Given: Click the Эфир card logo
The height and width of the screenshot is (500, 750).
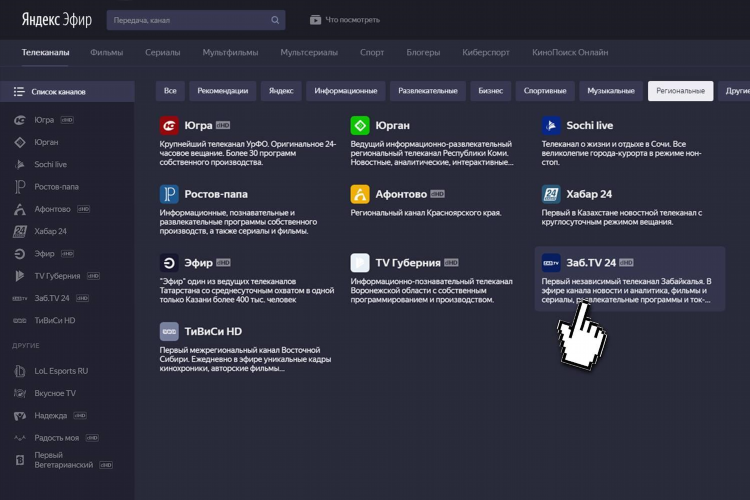Looking at the screenshot, I should click(169, 263).
